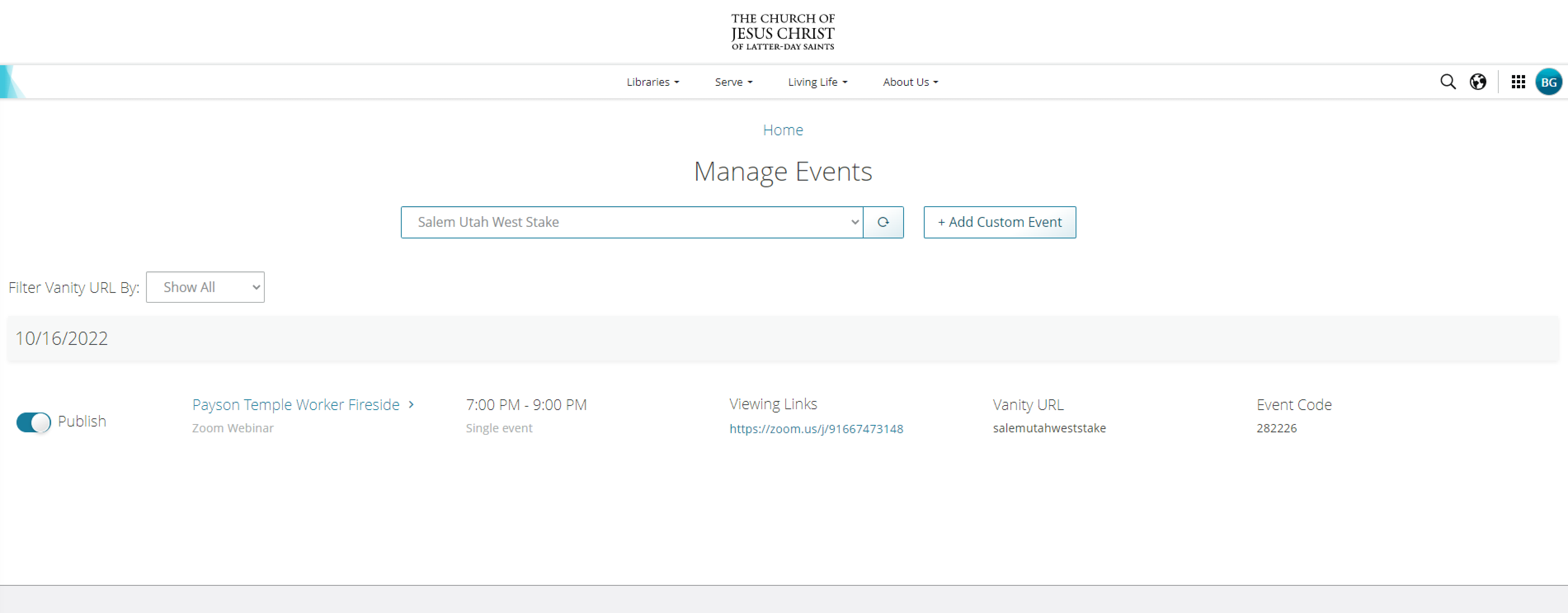Viewport: 1568px width, 613px height.
Task: Click the salemutahweststake vanity URL text
Action: click(1049, 428)
